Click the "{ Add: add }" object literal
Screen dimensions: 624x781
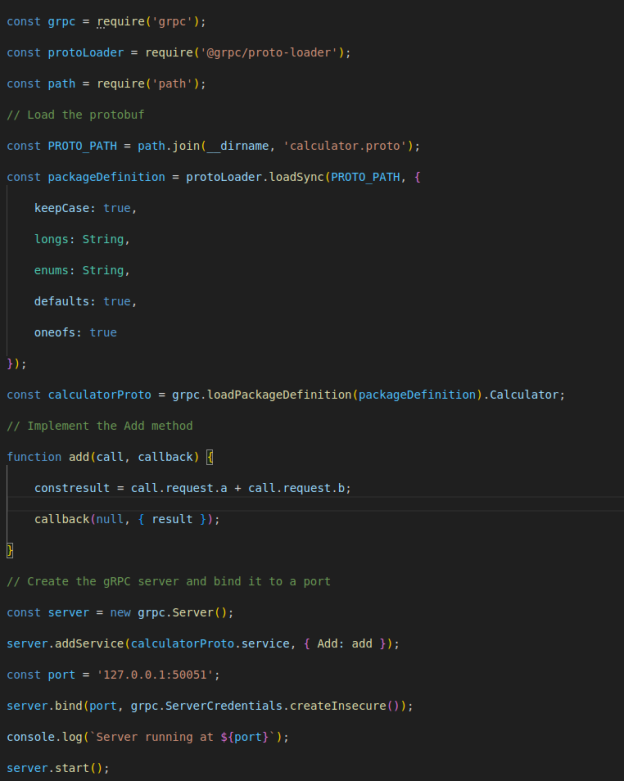(345, 644)
